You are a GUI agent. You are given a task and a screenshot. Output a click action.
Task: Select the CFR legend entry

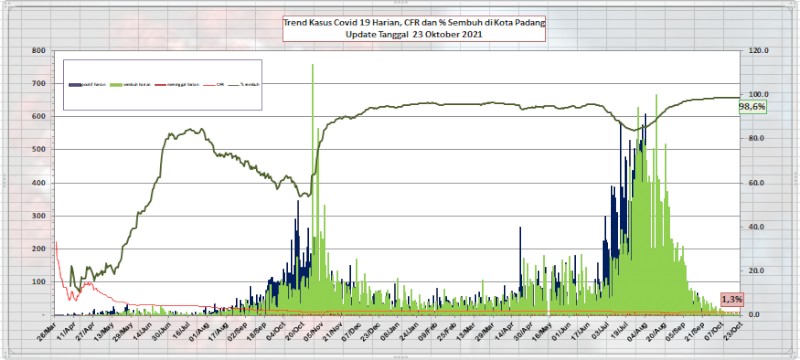[213, 85]
